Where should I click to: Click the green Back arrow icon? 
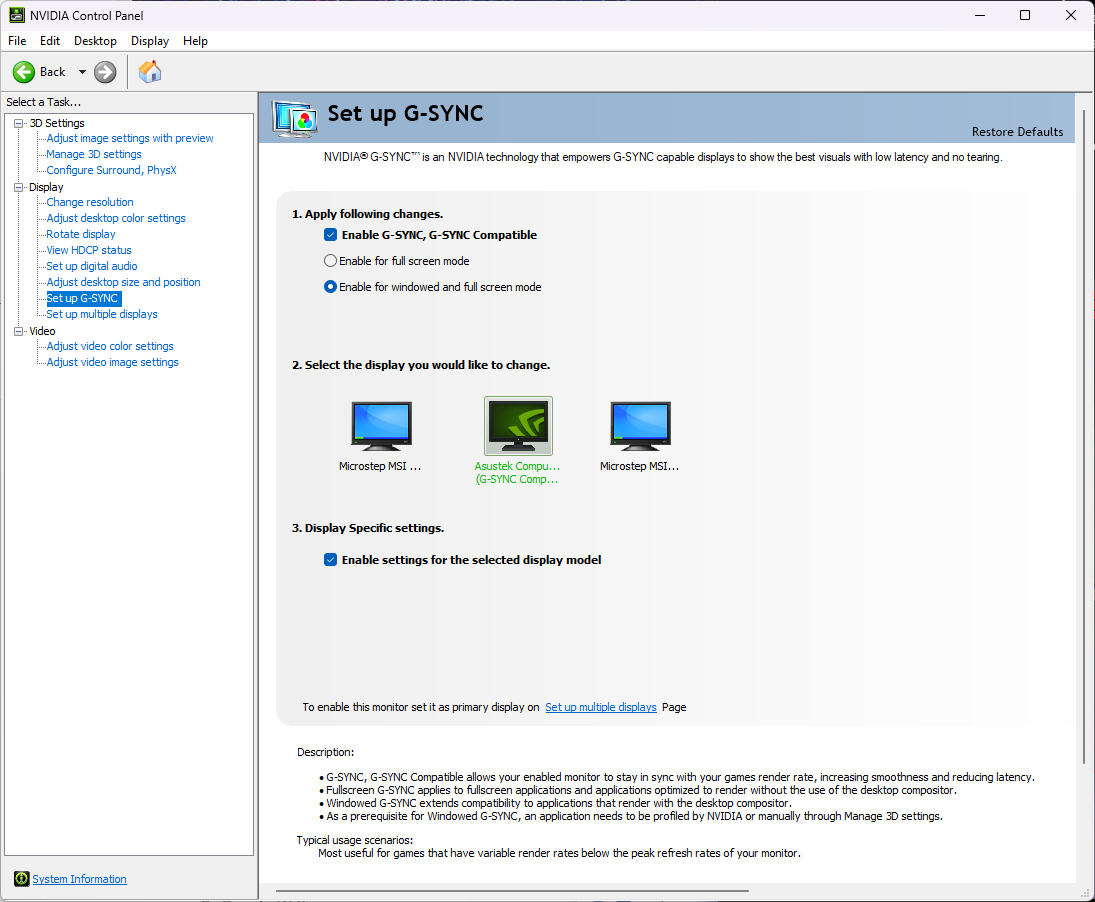(24, 72)
